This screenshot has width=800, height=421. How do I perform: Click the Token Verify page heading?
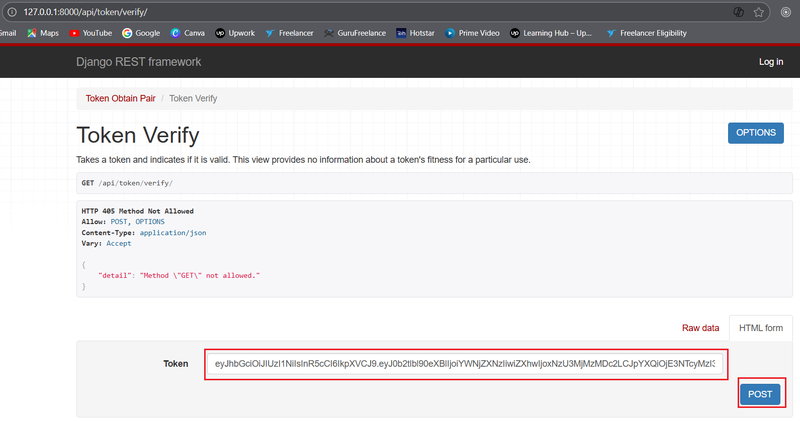pyautogui.click(x=138, y=135)
